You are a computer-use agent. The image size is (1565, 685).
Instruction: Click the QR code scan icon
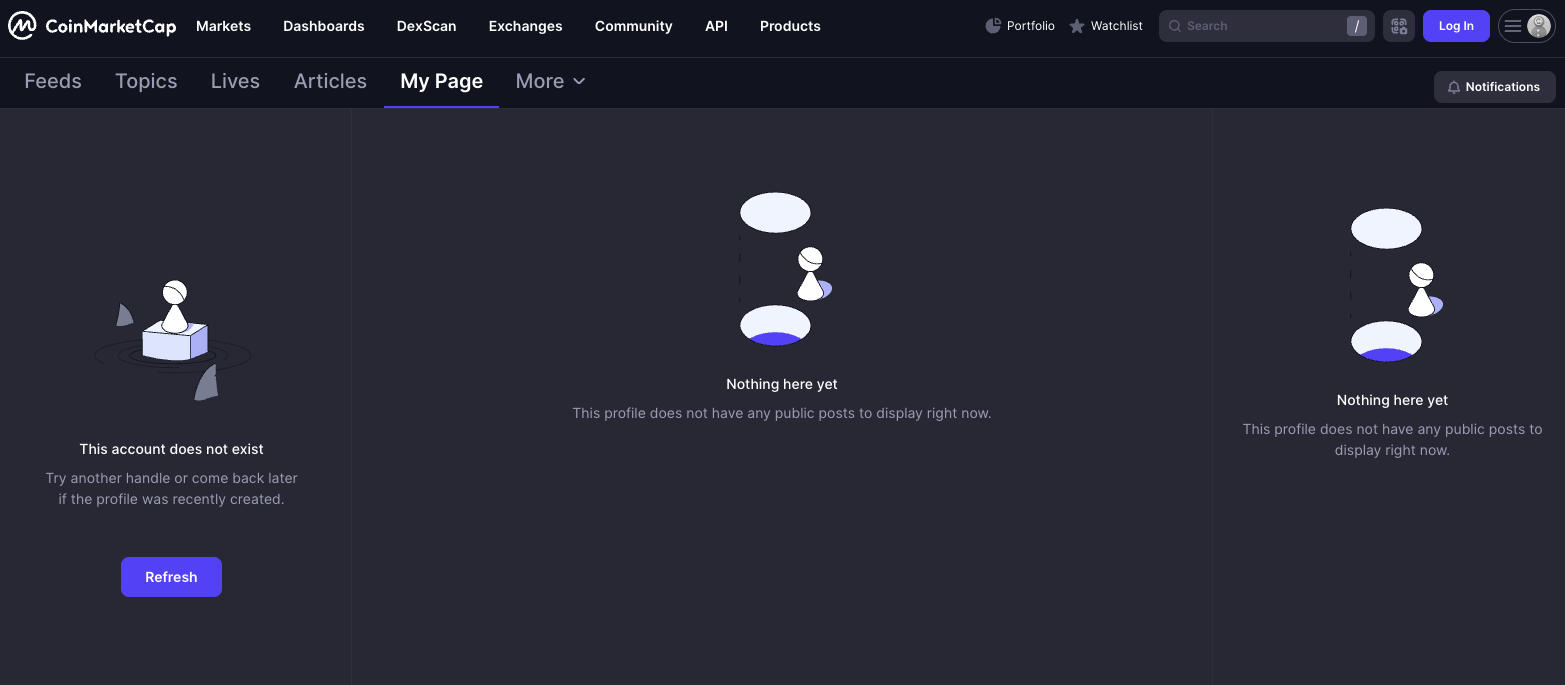point(1399,26)
